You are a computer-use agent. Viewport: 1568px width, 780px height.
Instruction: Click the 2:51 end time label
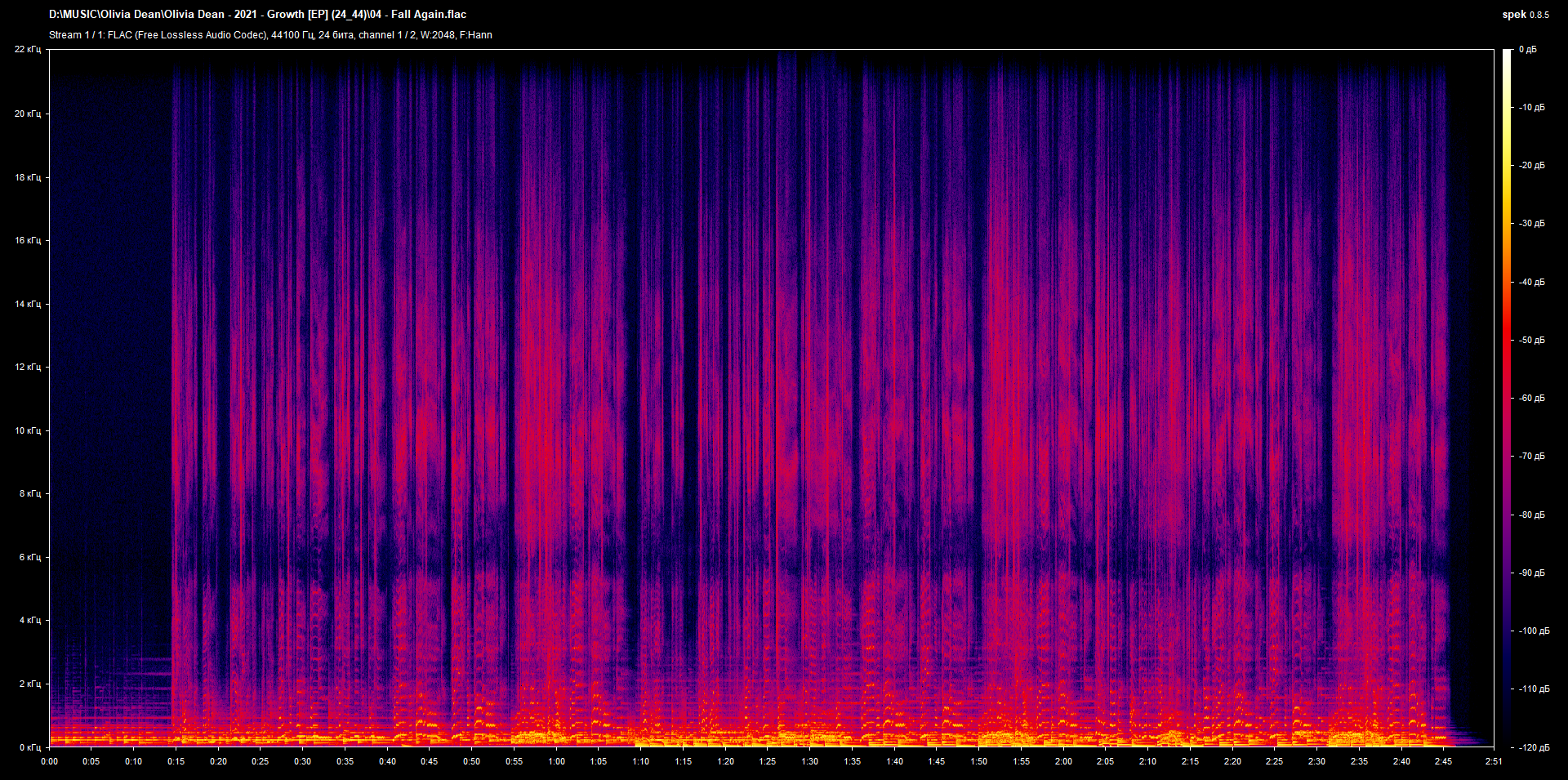tap(1494, 761)
